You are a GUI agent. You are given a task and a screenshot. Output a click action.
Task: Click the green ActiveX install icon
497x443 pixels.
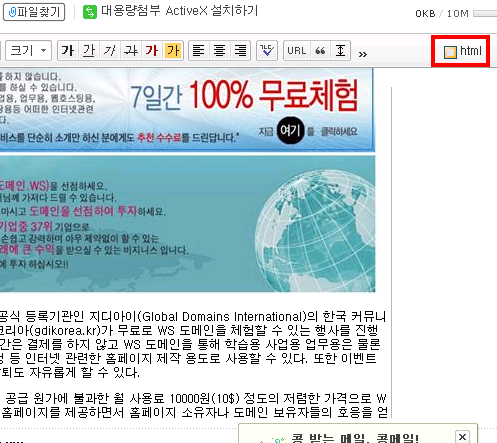click(90, 12)
